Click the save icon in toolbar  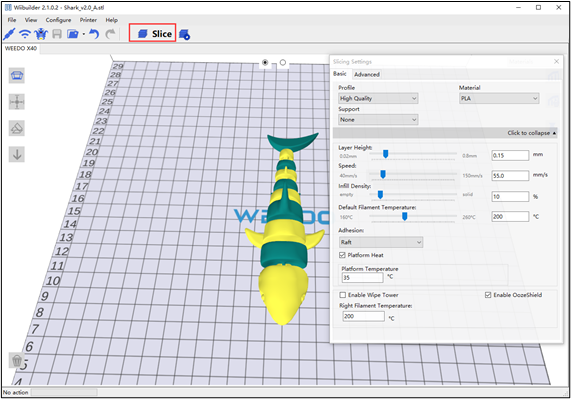(x=57, y=34)
